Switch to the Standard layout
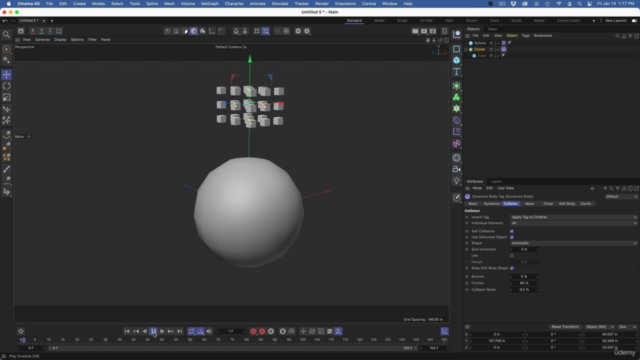 click(x=354, y=20)
